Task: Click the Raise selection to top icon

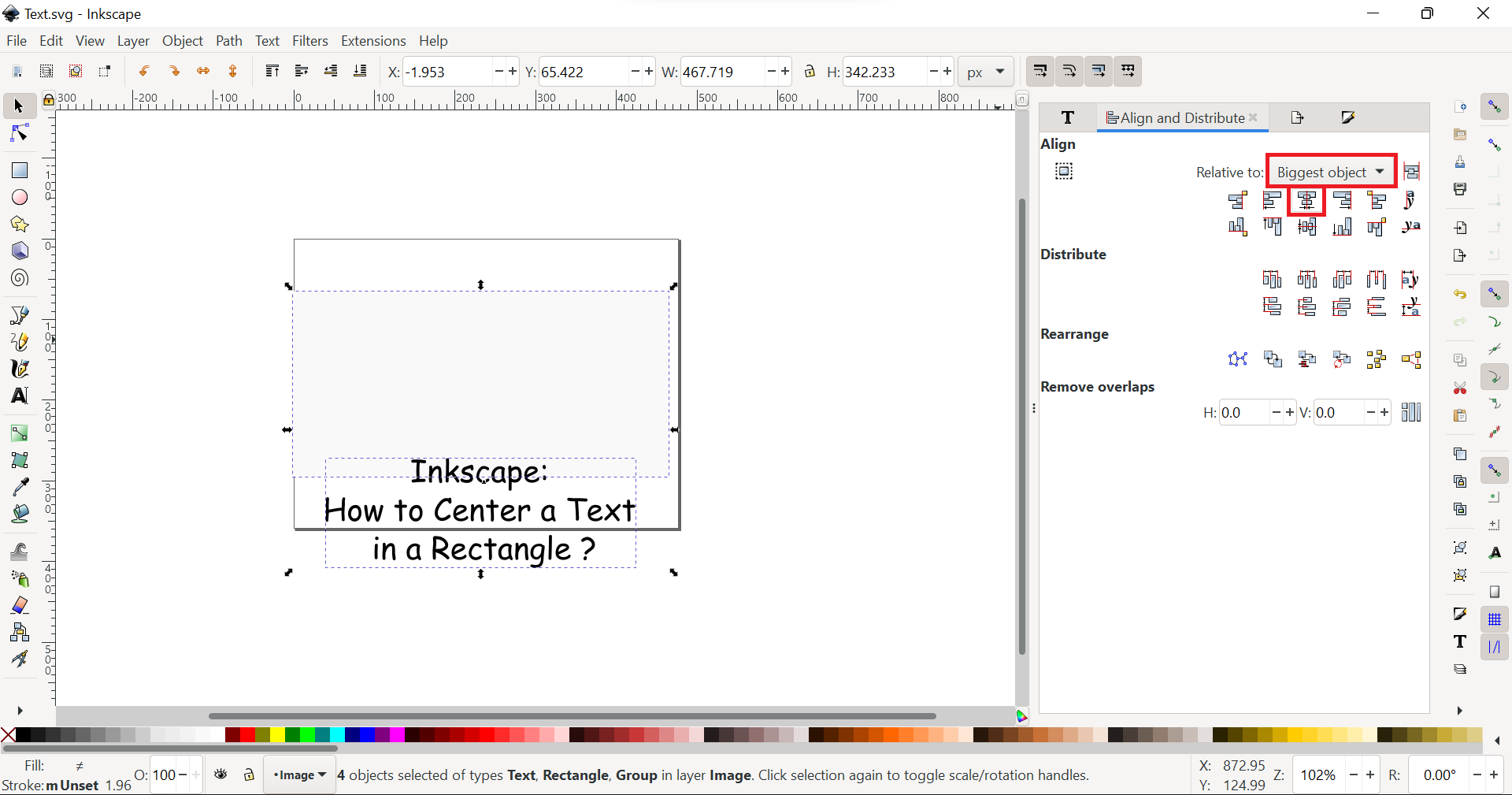Action: 272,71
